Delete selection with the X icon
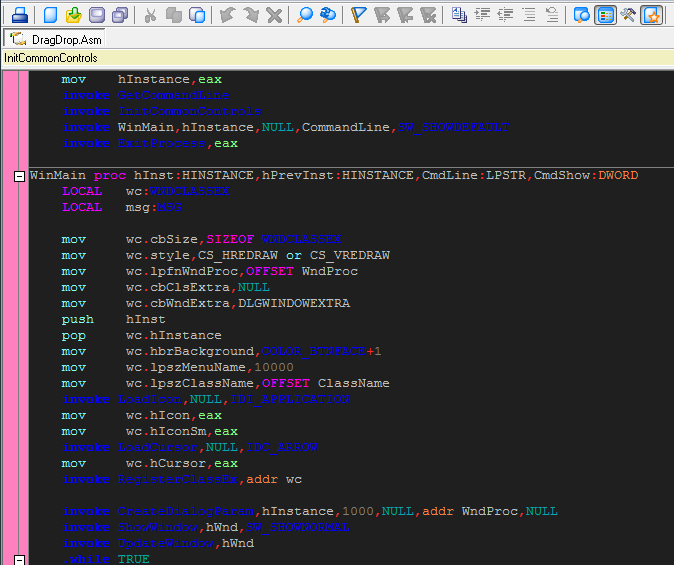The width and height of the screenshot is (674, 565). click(274, 15)
